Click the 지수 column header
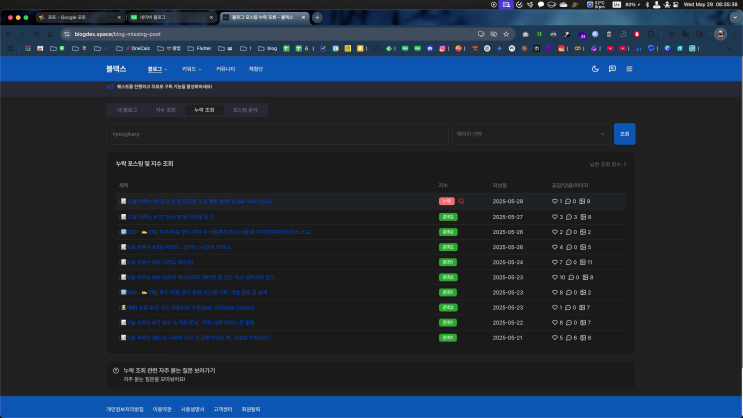This screenshot has width=743, height=418. click(443, 185)
